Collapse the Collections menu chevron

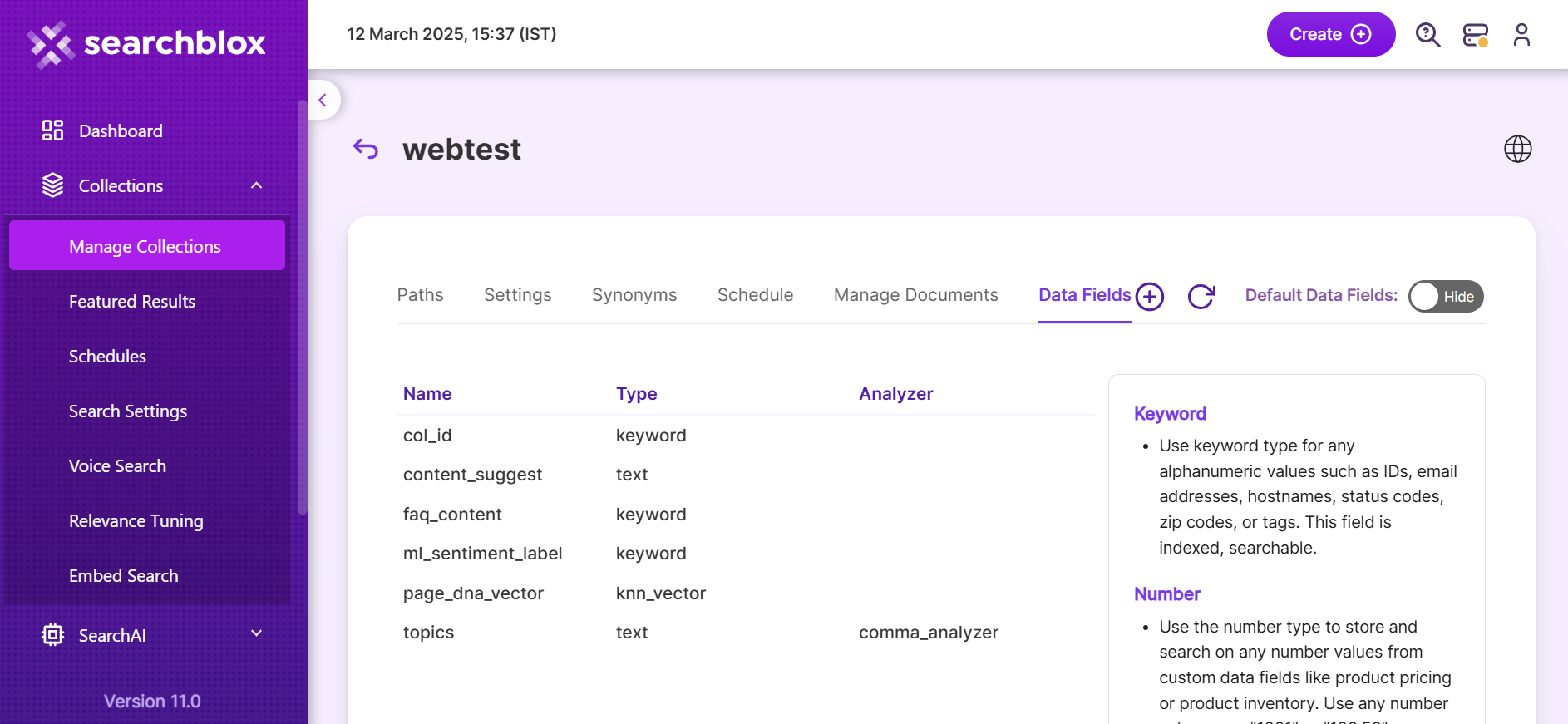[x=256, y=185]
